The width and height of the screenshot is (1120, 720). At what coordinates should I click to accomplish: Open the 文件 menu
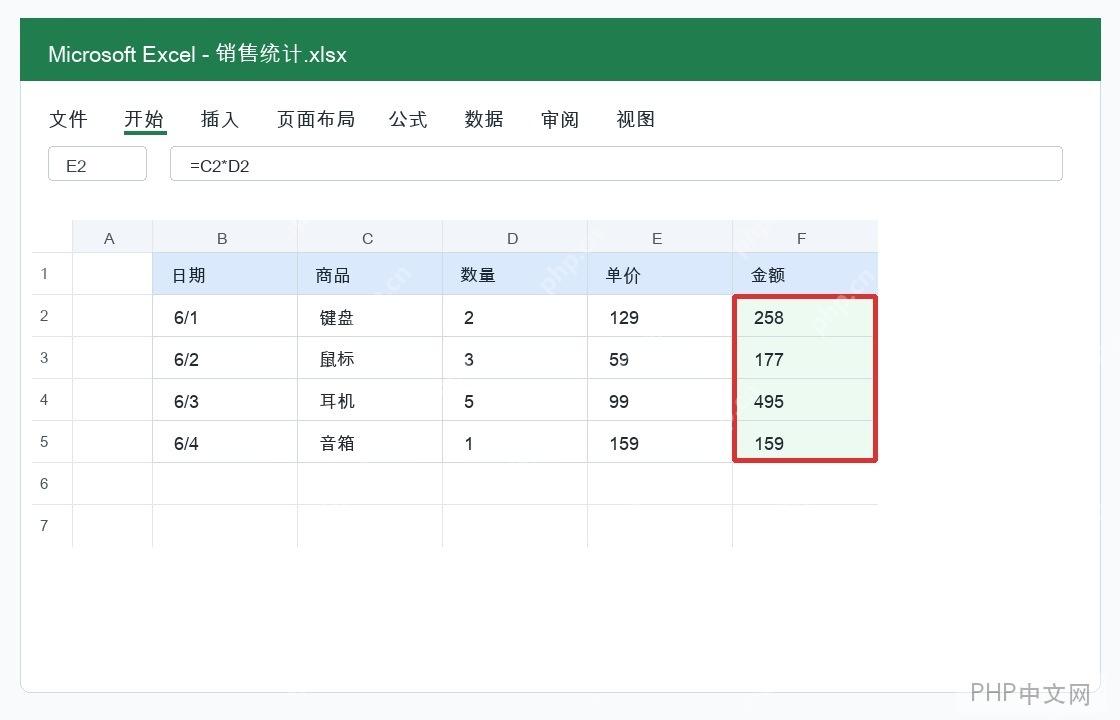(68, 119)
